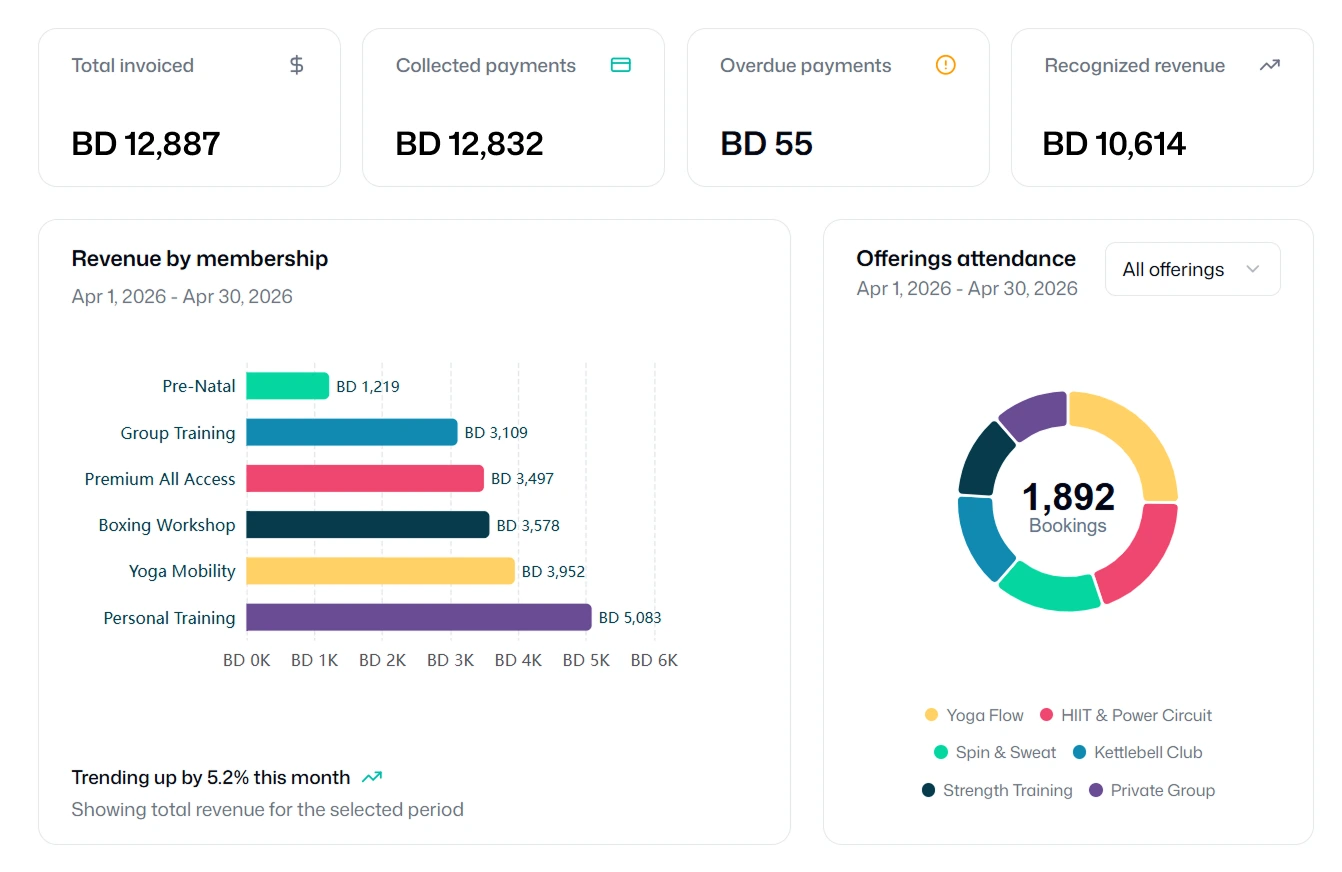Click the dollar sign icon on Total invoiced
Screen dimensions: 1342x872
(296, 65)
